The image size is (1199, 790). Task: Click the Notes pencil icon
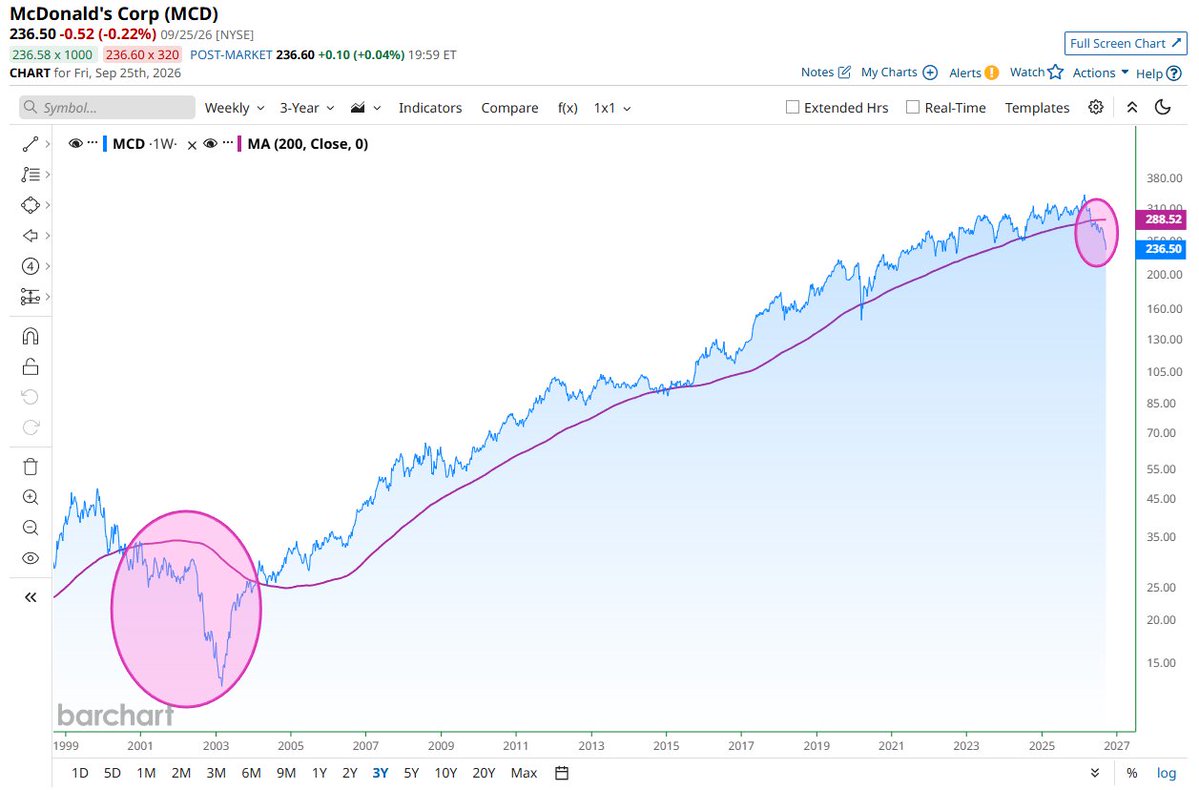pos(844,72)
